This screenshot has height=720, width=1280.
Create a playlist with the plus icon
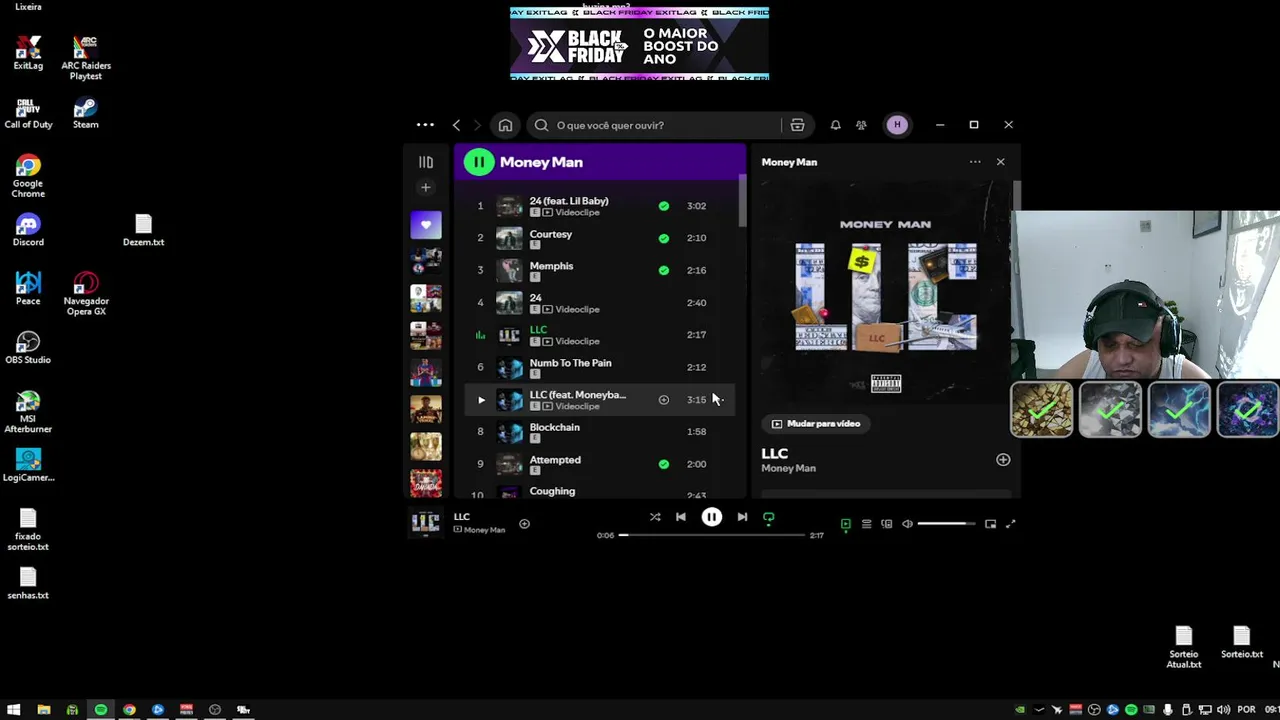click(x=426, y=187)
